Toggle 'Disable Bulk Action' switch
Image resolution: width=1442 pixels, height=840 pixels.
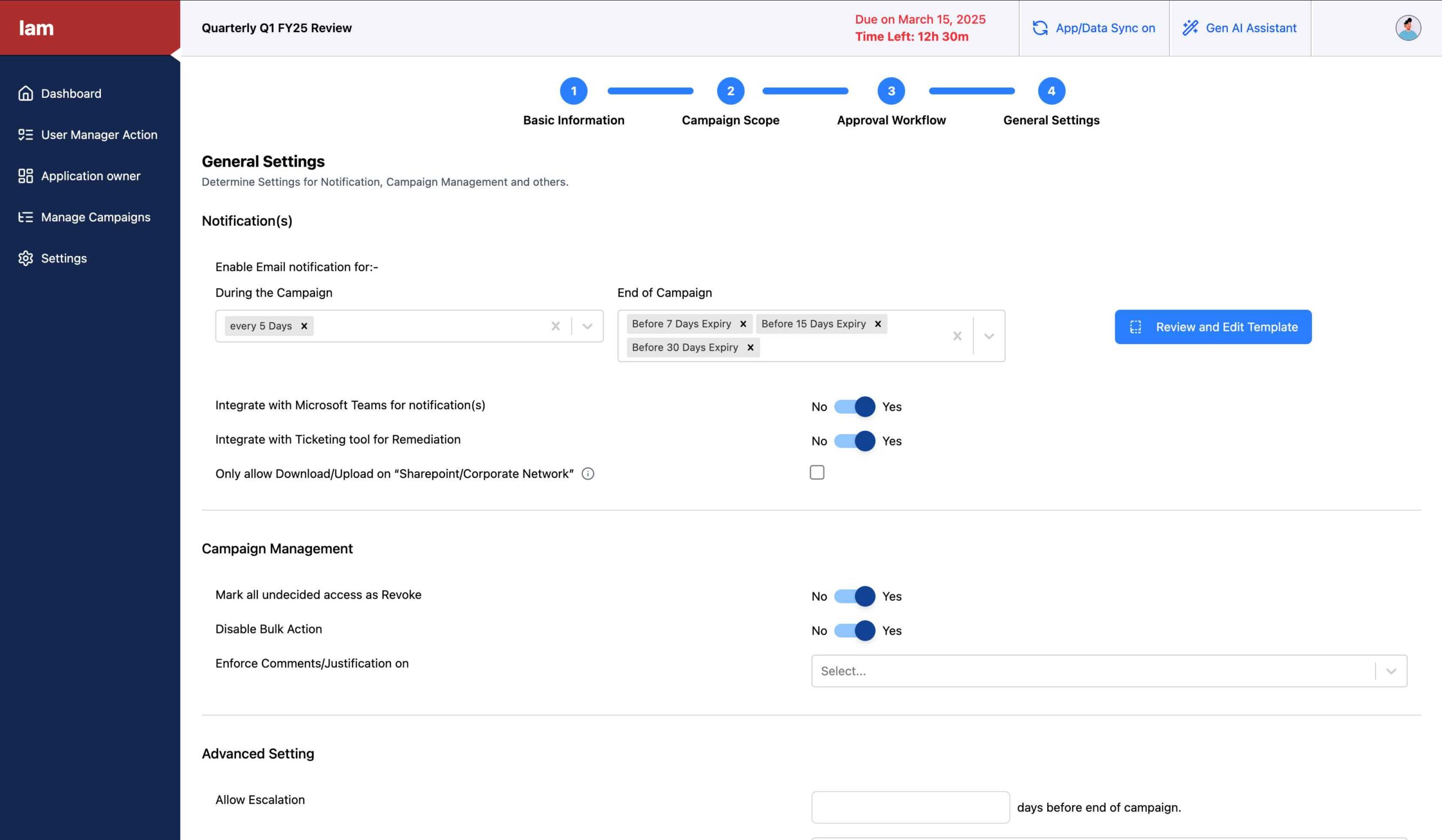tap(854, 630)
